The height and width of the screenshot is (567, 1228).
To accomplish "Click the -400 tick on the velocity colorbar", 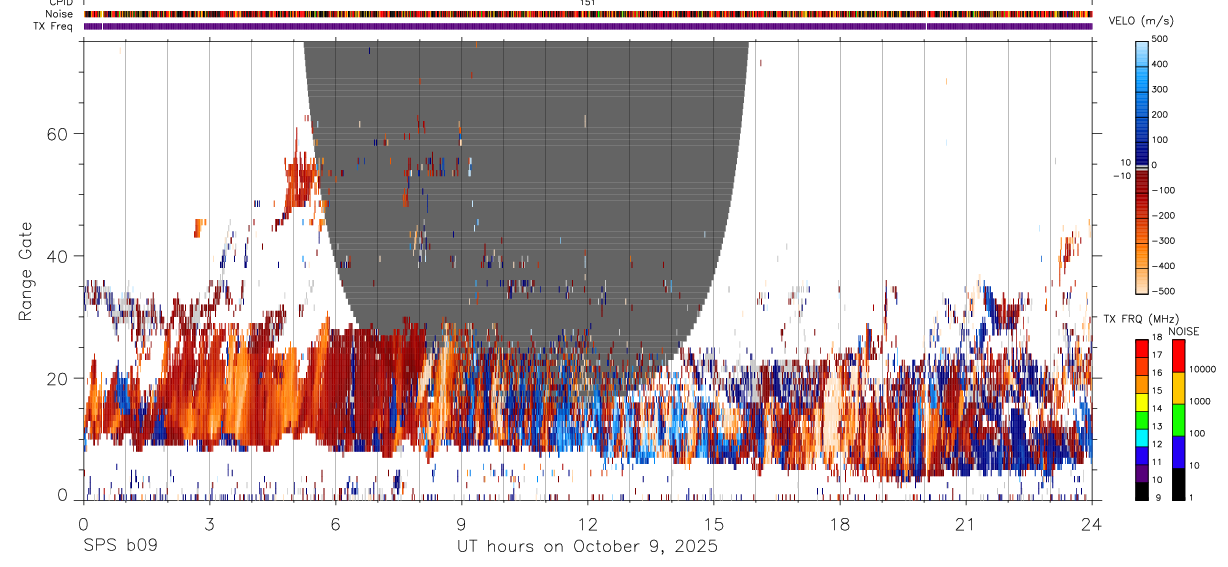I will coord(1165,266).
